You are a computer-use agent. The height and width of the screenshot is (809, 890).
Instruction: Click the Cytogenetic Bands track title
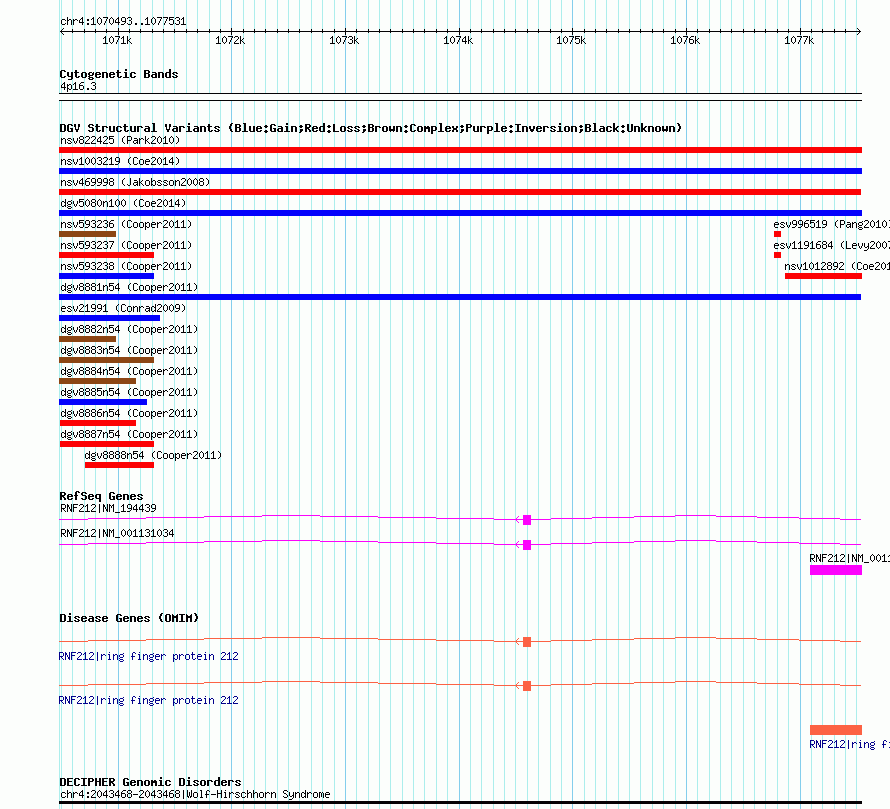pos(119,74)
